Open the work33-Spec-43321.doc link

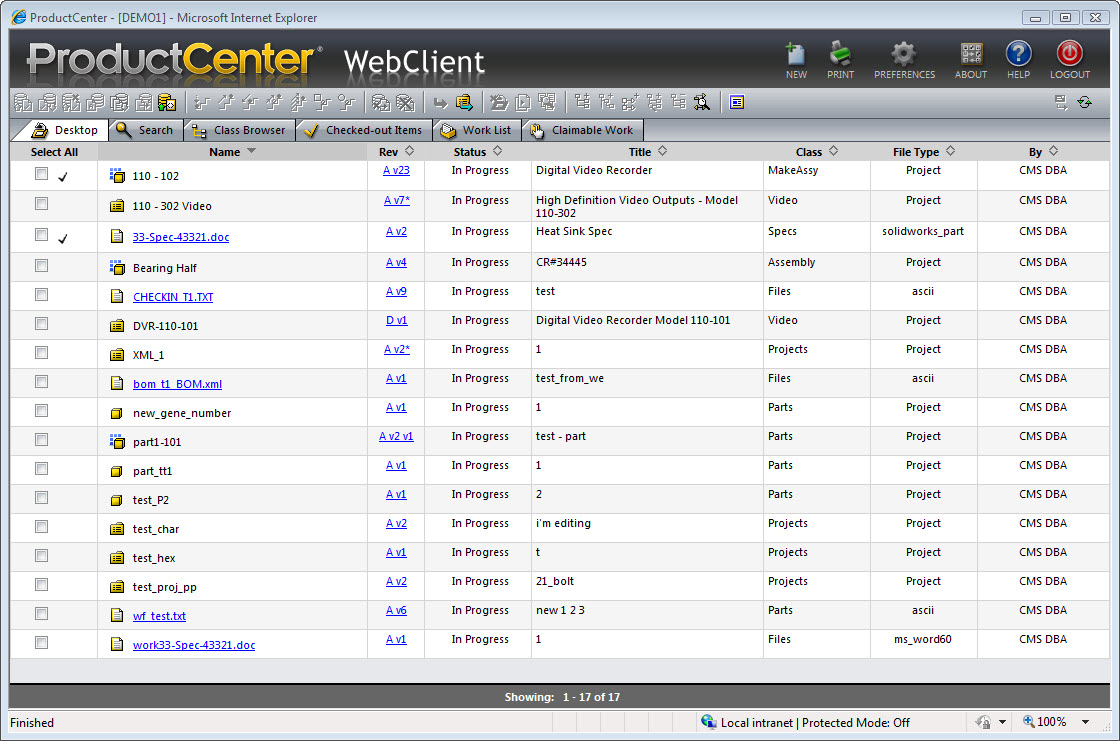click(x=194, y=645)
